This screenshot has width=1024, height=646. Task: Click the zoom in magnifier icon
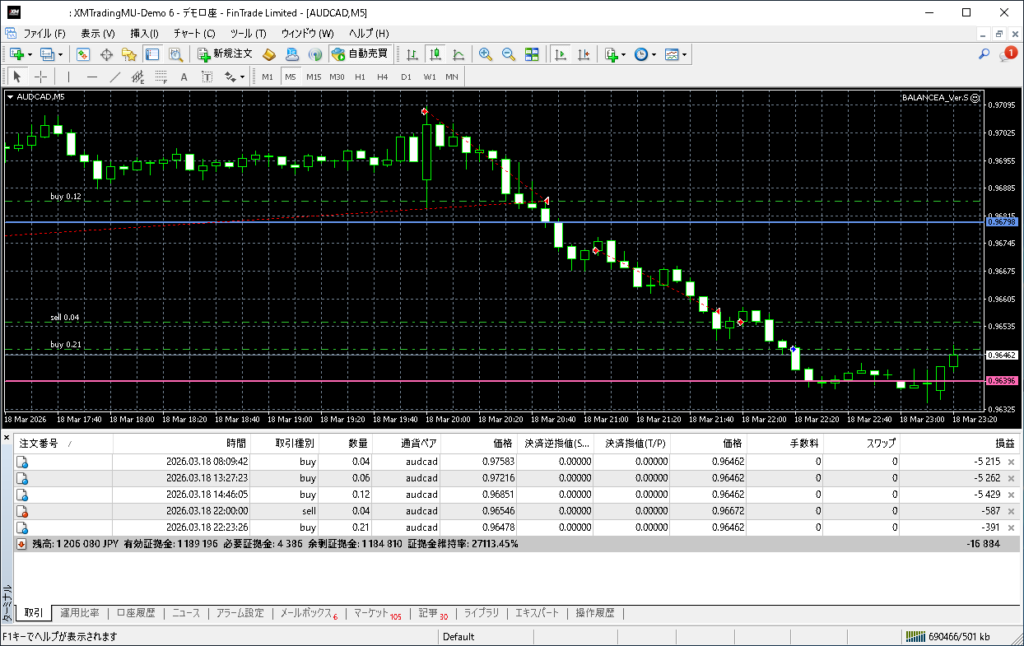point(485,54)
